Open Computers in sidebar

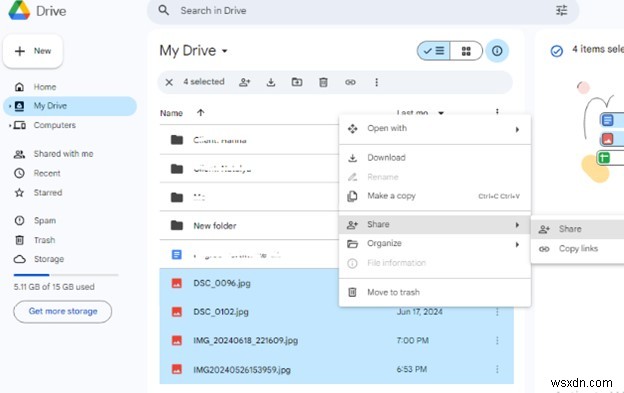55,125
